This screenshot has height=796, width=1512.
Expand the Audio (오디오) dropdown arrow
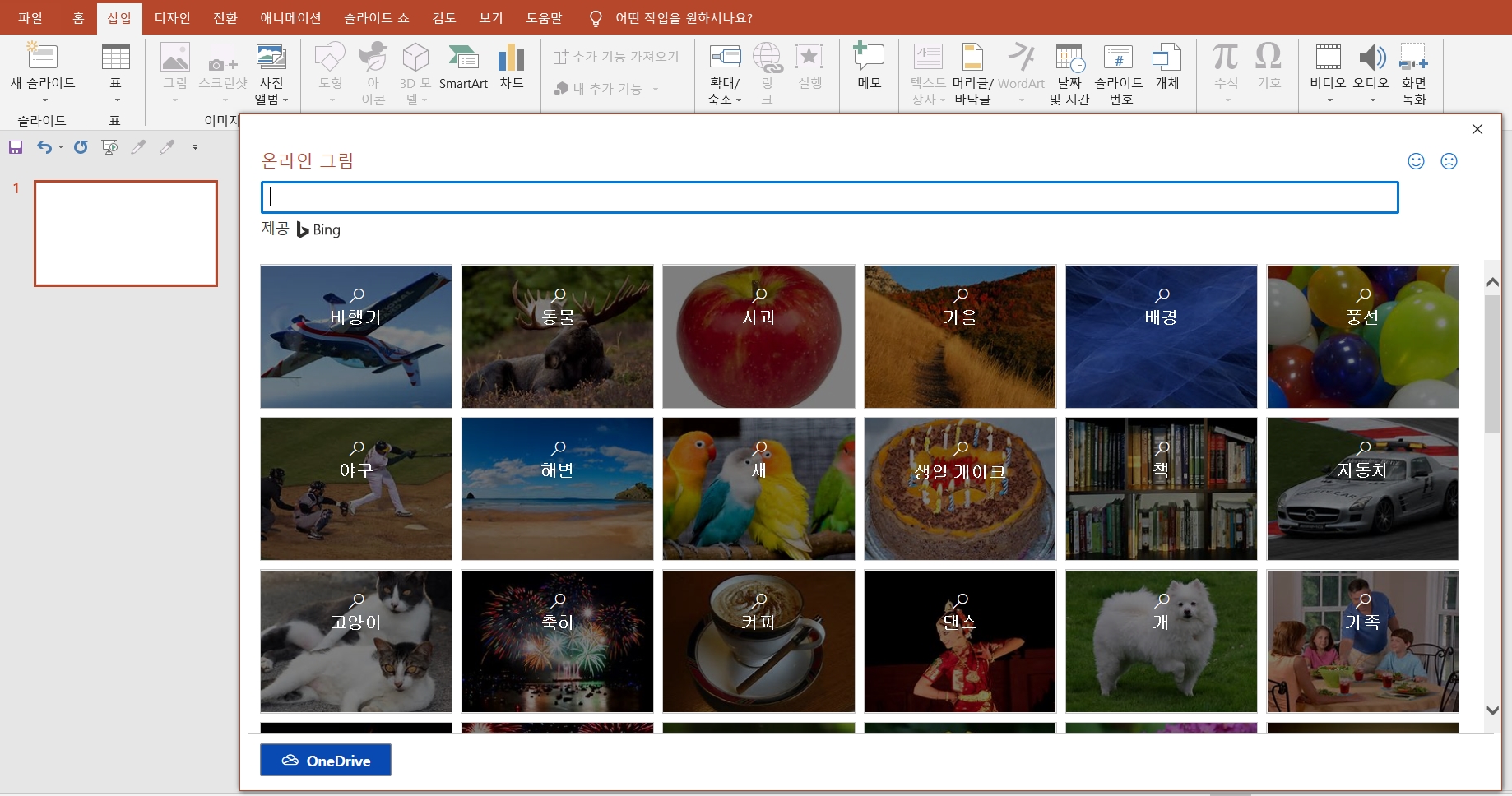pos(1372,100)
